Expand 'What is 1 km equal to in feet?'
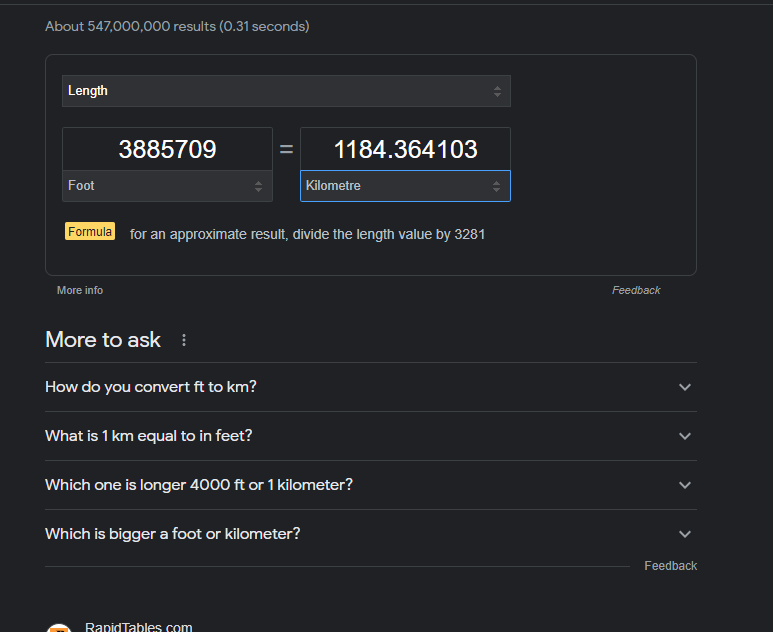Screen dimensions: 773x632 pyautogui.click(x=148, y=436)
